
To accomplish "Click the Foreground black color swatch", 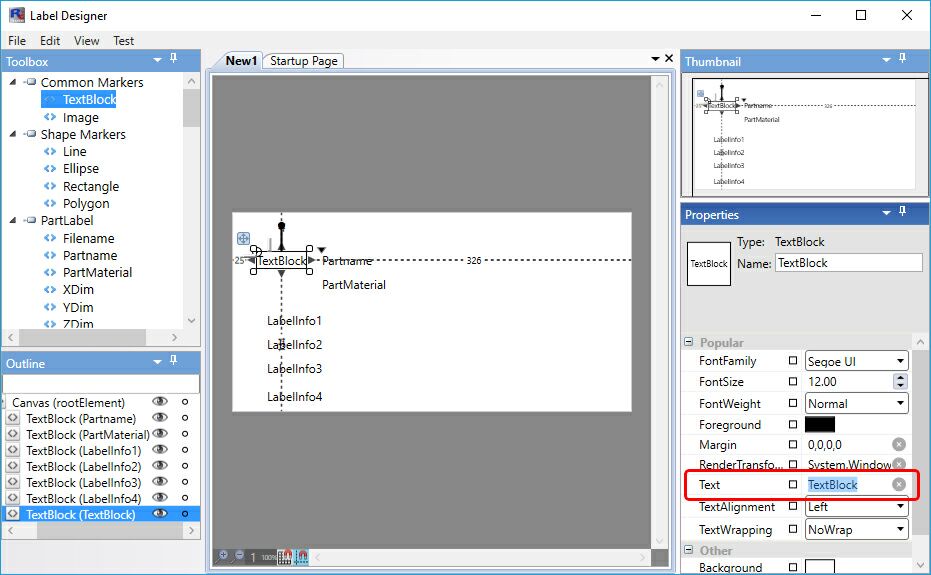I will [x=820, y=424].
